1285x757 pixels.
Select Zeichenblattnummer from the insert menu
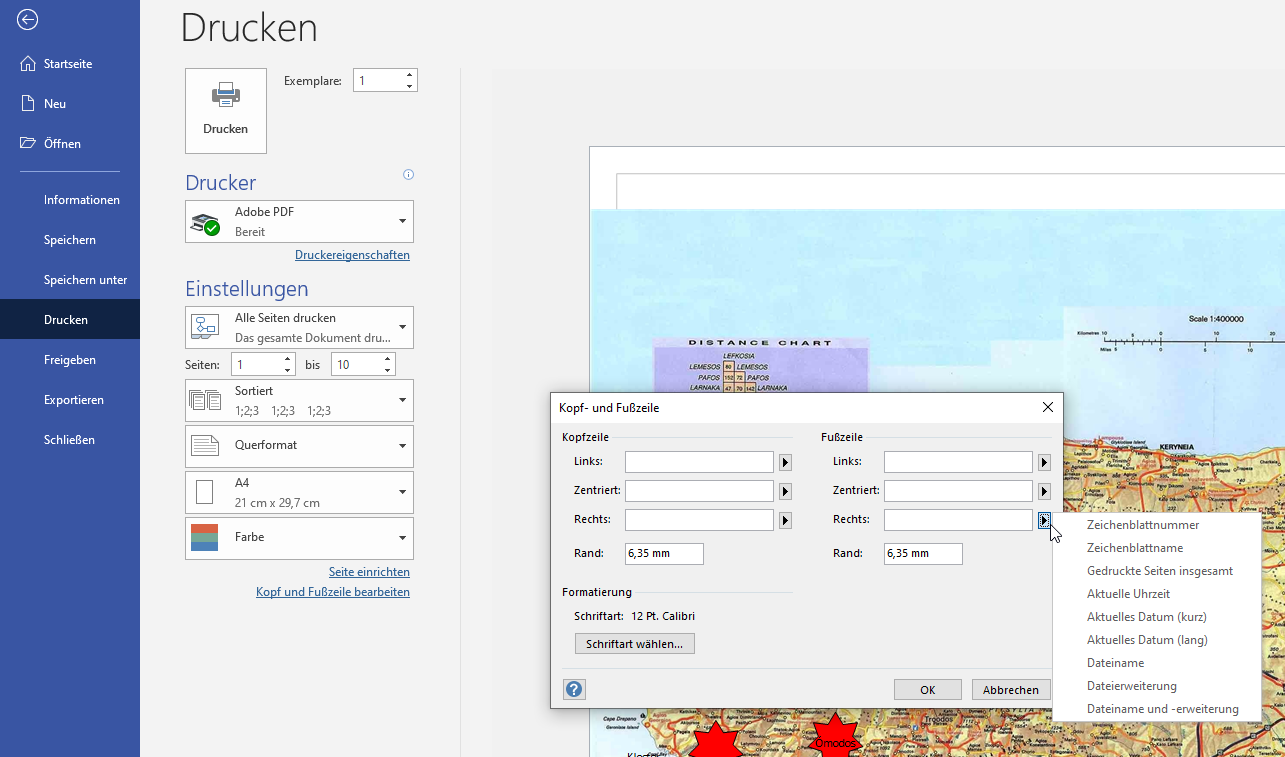tap(1142, 525)
